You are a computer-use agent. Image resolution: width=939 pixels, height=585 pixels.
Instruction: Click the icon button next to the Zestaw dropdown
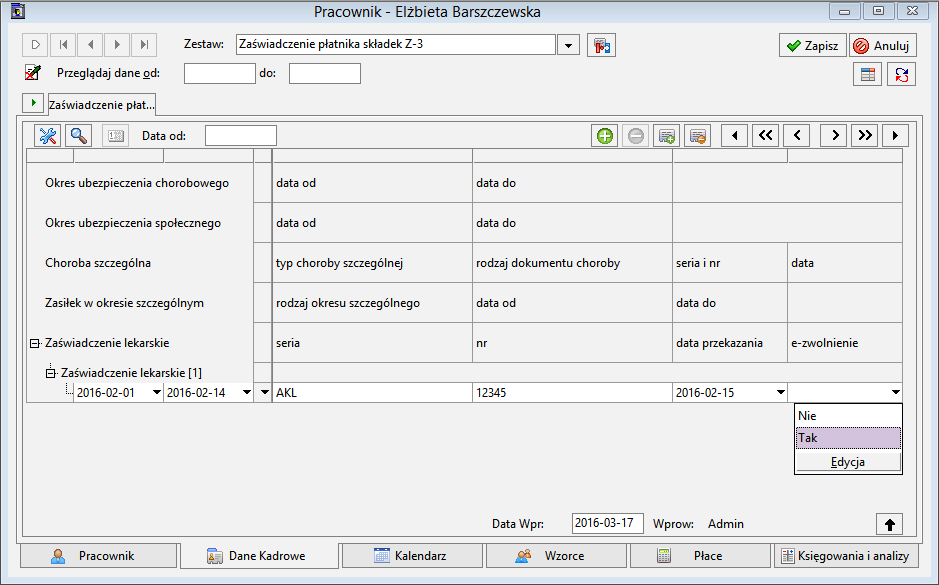pos(600,46)
